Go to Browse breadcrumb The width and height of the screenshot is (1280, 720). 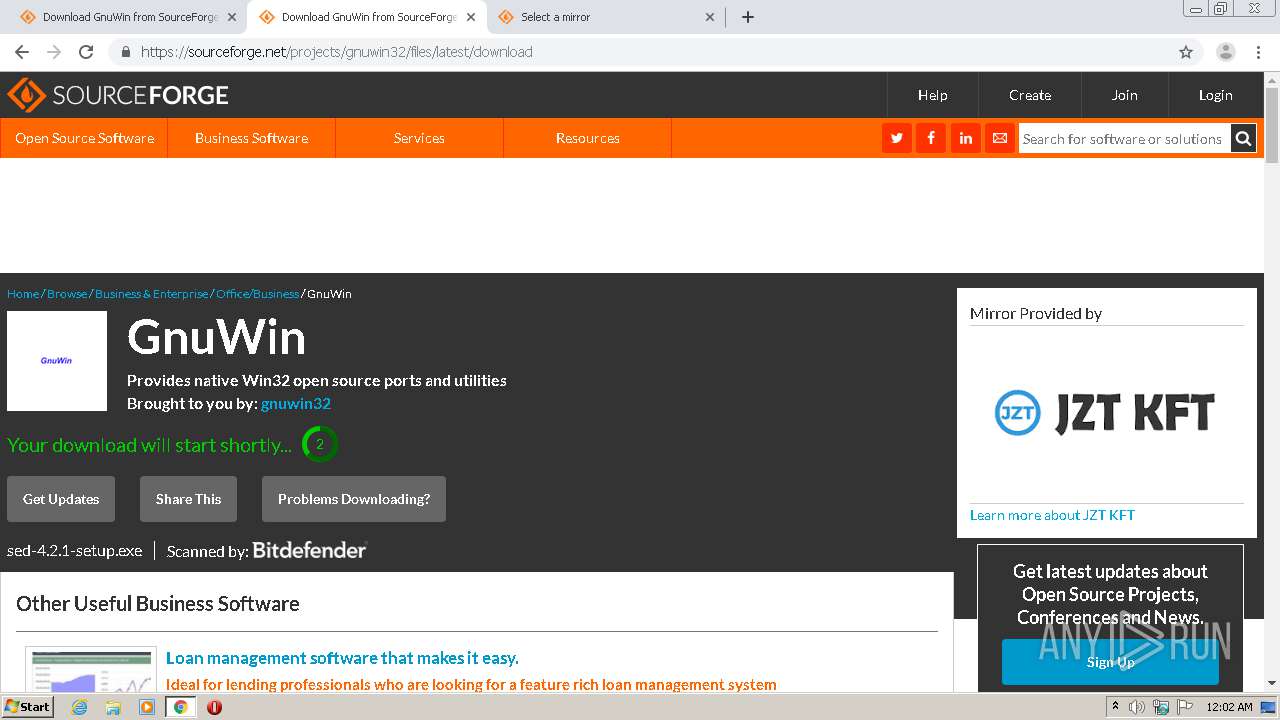pyautogui.click(x=67, y=294)
